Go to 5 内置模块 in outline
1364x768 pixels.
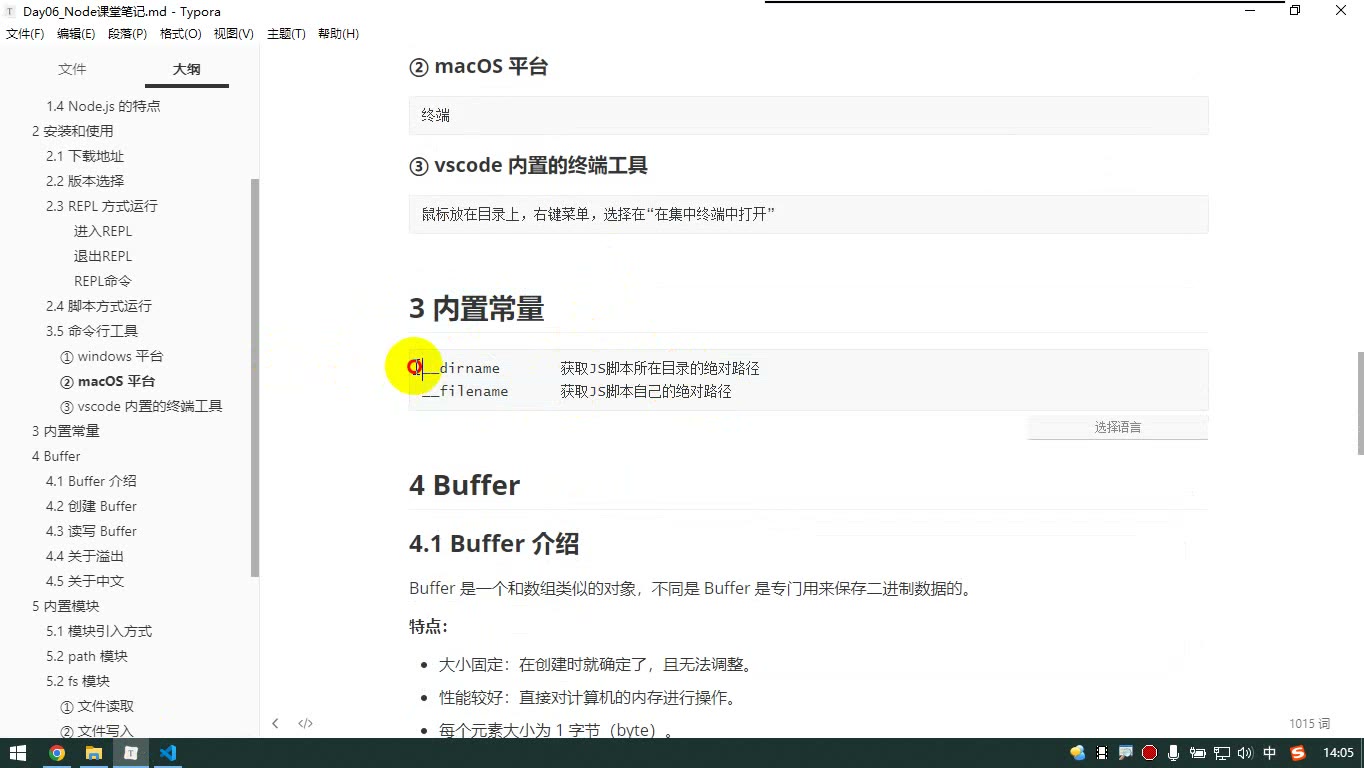coord(66,606)
